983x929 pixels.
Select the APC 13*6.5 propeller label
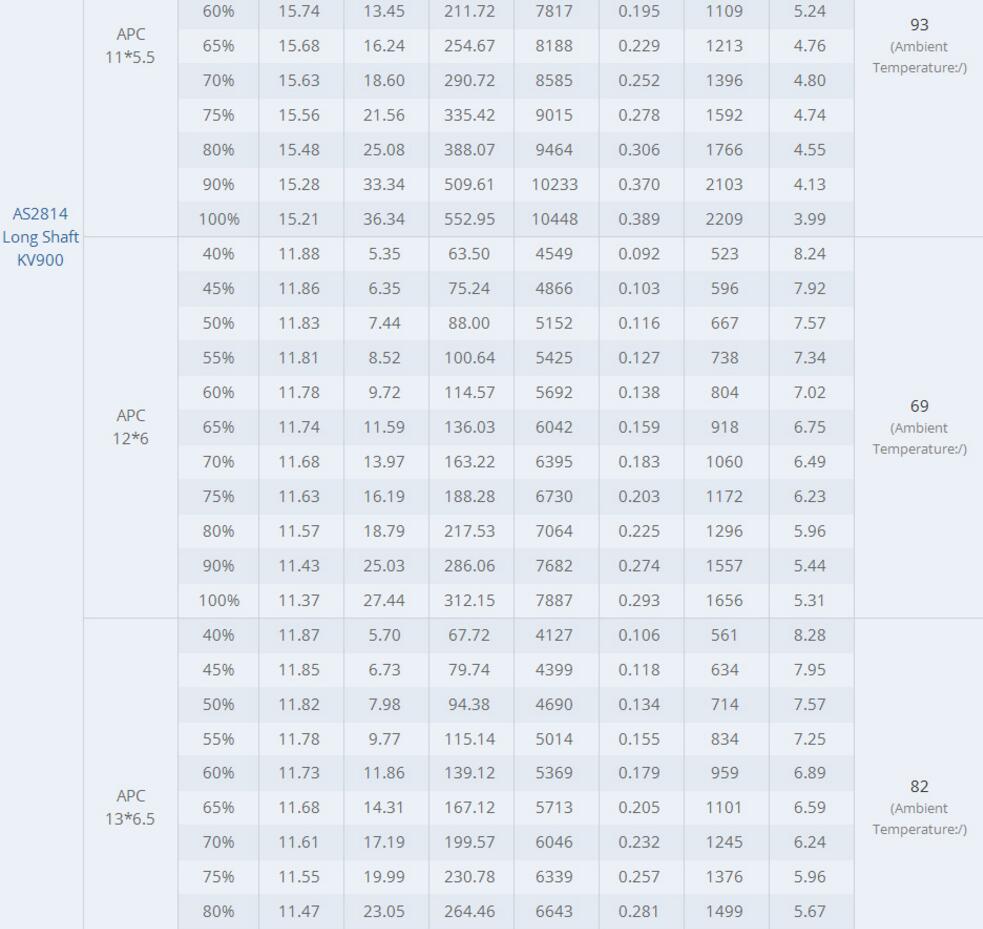tap(131, 808)
